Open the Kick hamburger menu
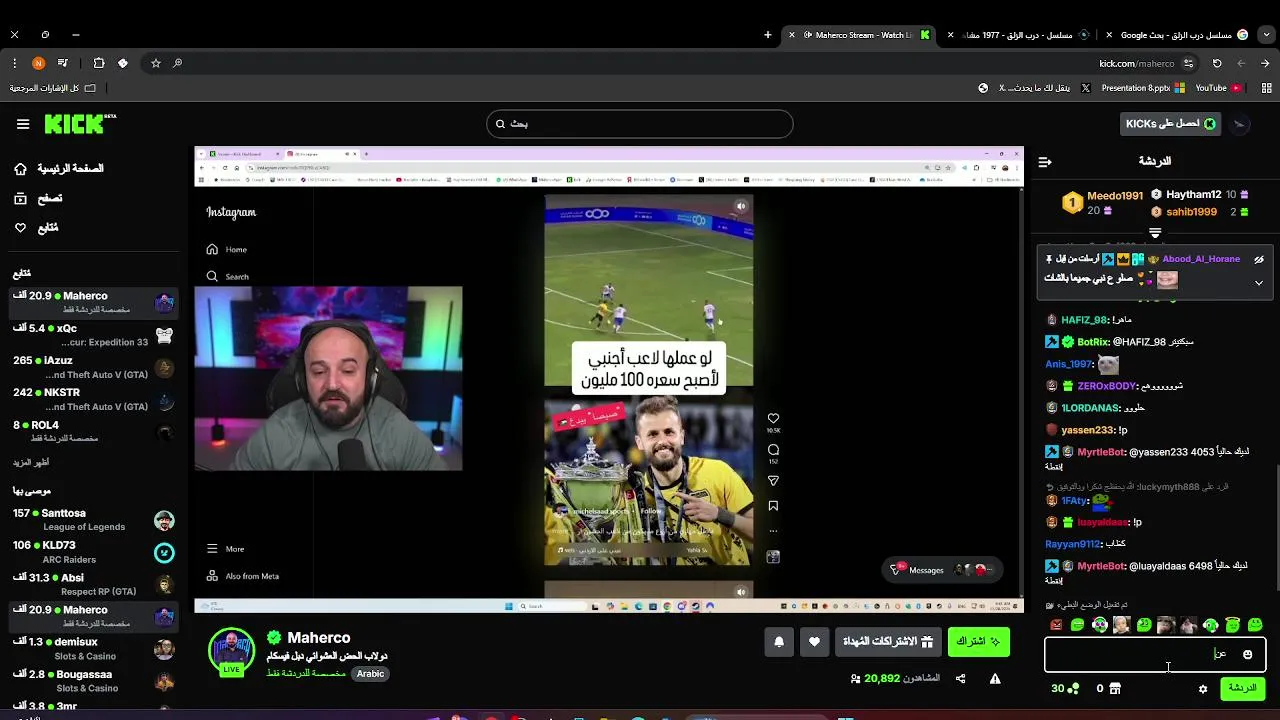This screenshot has height=720, width=1280. (x=23, y=124)
